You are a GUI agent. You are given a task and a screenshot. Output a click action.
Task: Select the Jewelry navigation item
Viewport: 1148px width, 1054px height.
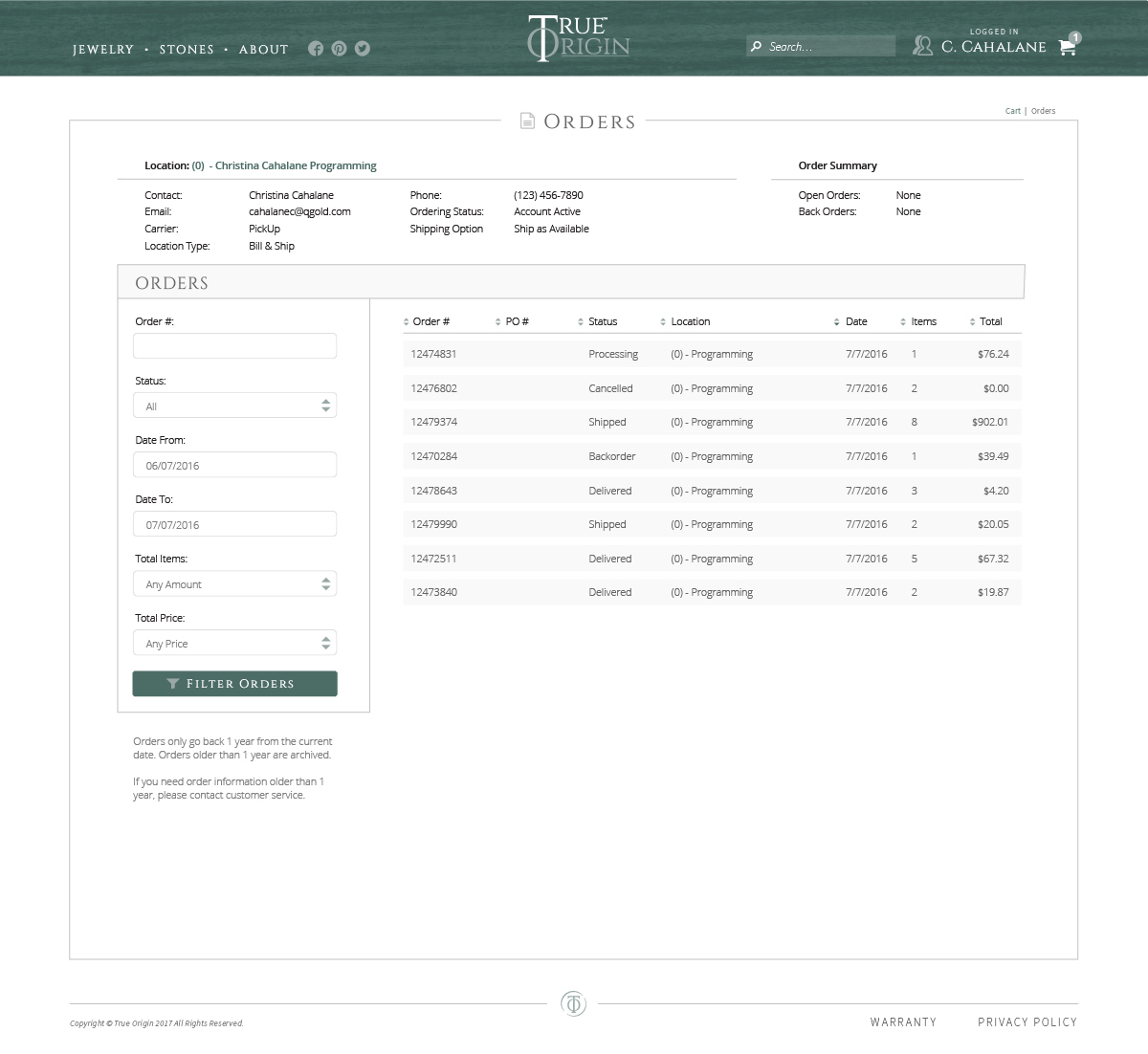tap(102, 50)
